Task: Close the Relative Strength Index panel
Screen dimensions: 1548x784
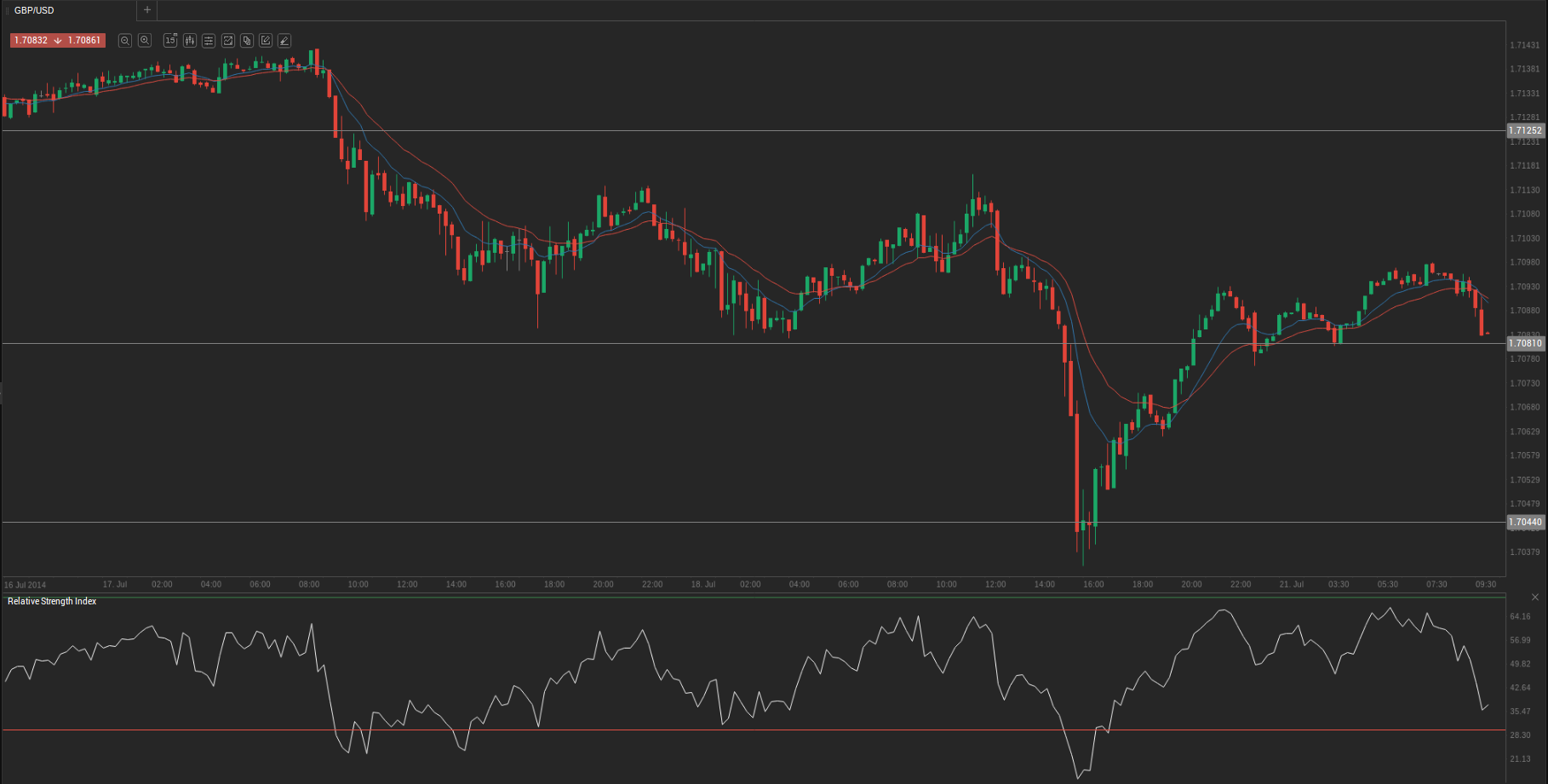Action: [1534, 598]
